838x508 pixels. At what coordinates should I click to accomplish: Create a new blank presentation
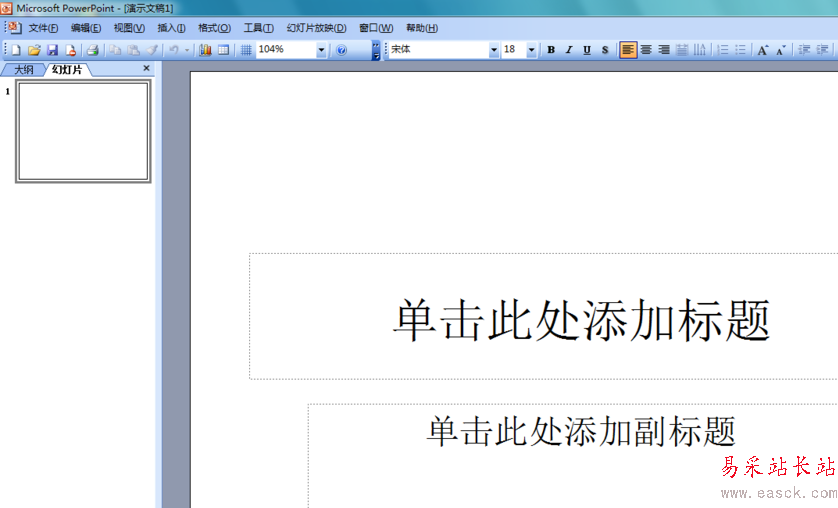click(16, 50)
